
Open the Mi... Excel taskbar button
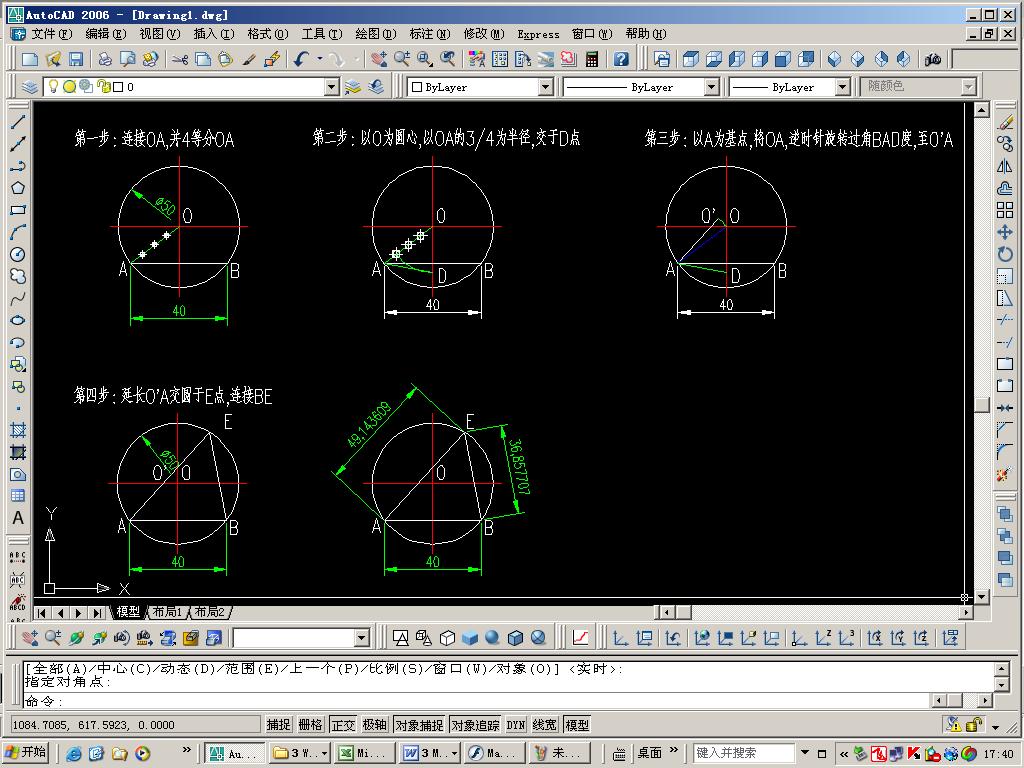click(x=363, y=753)
